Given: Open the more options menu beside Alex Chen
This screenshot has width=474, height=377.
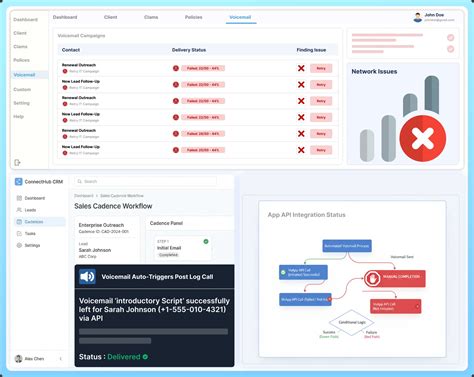Looking at the screenshot, I should pyautogui.click(x=61, y=359).
